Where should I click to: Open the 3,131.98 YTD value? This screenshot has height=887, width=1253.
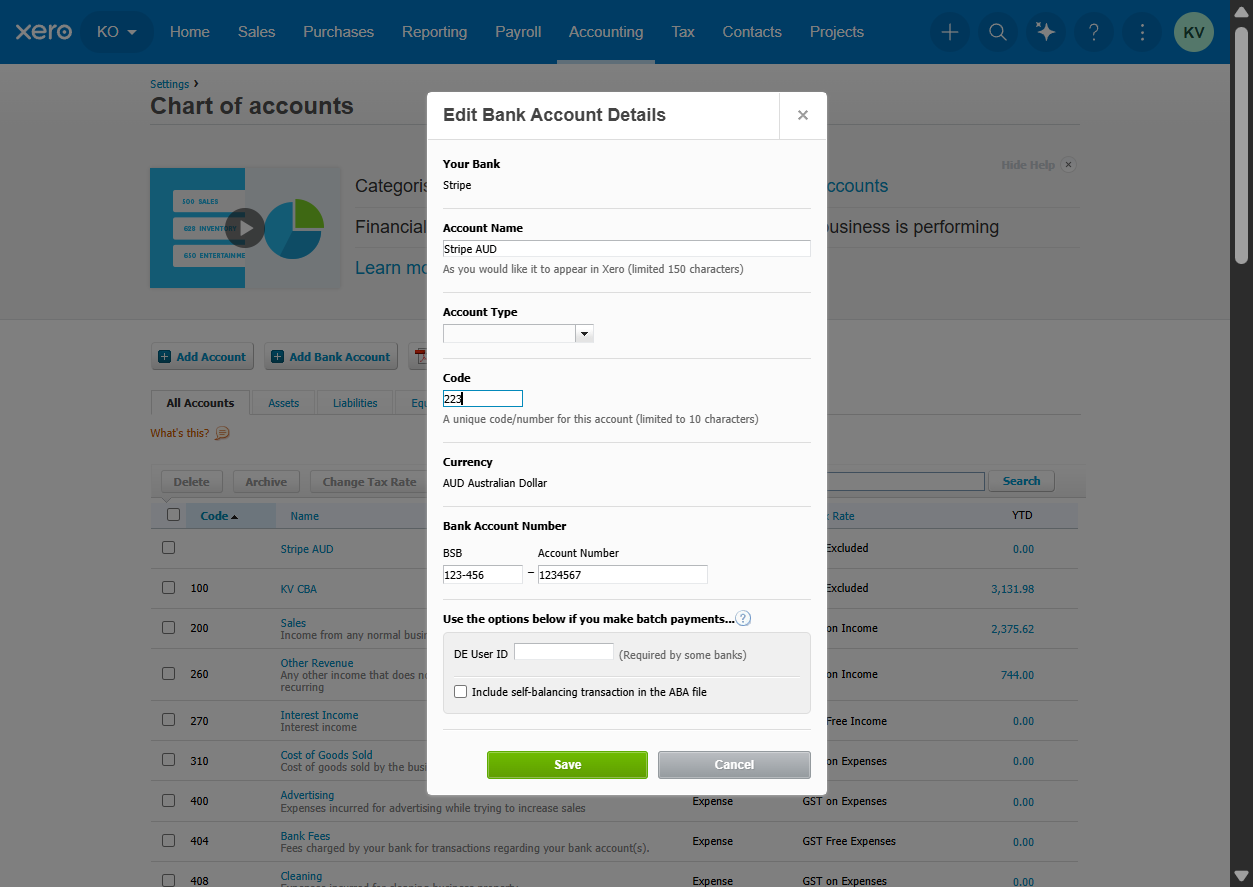[1012, 589]
